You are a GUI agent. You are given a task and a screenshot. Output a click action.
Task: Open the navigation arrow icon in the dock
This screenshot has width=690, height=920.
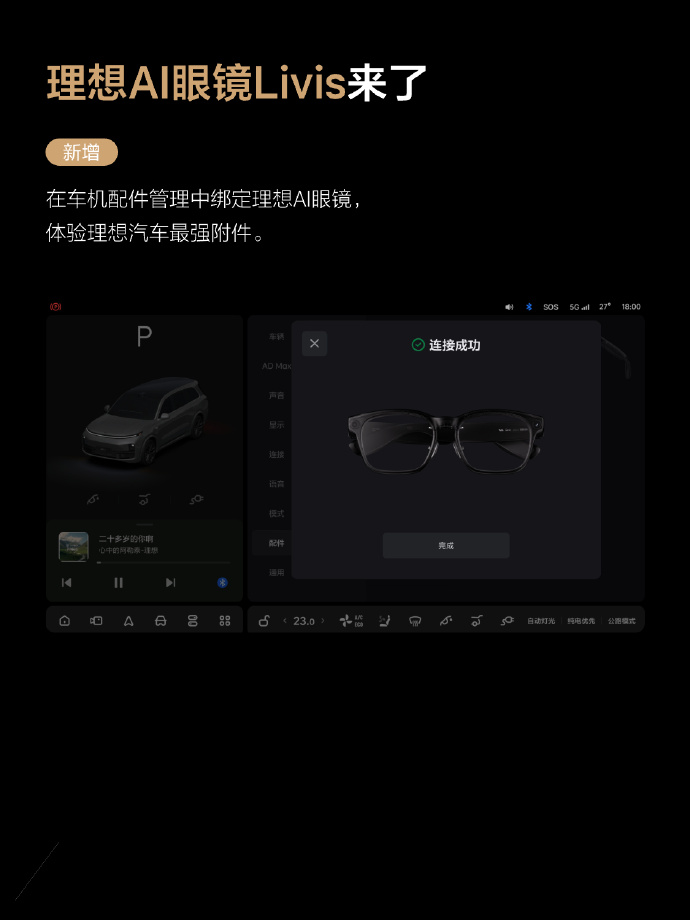coord(128,621)
